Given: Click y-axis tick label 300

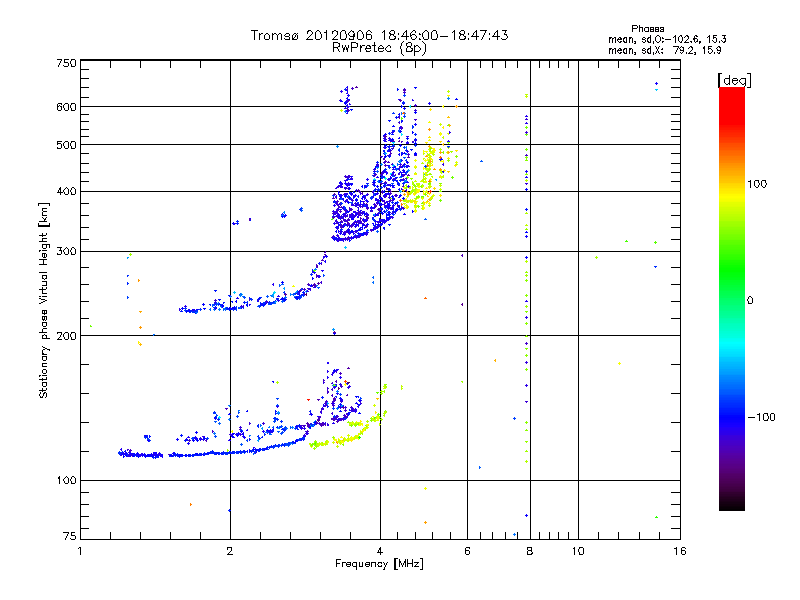Looking at the screenshot, I should [x=67, y=251].
